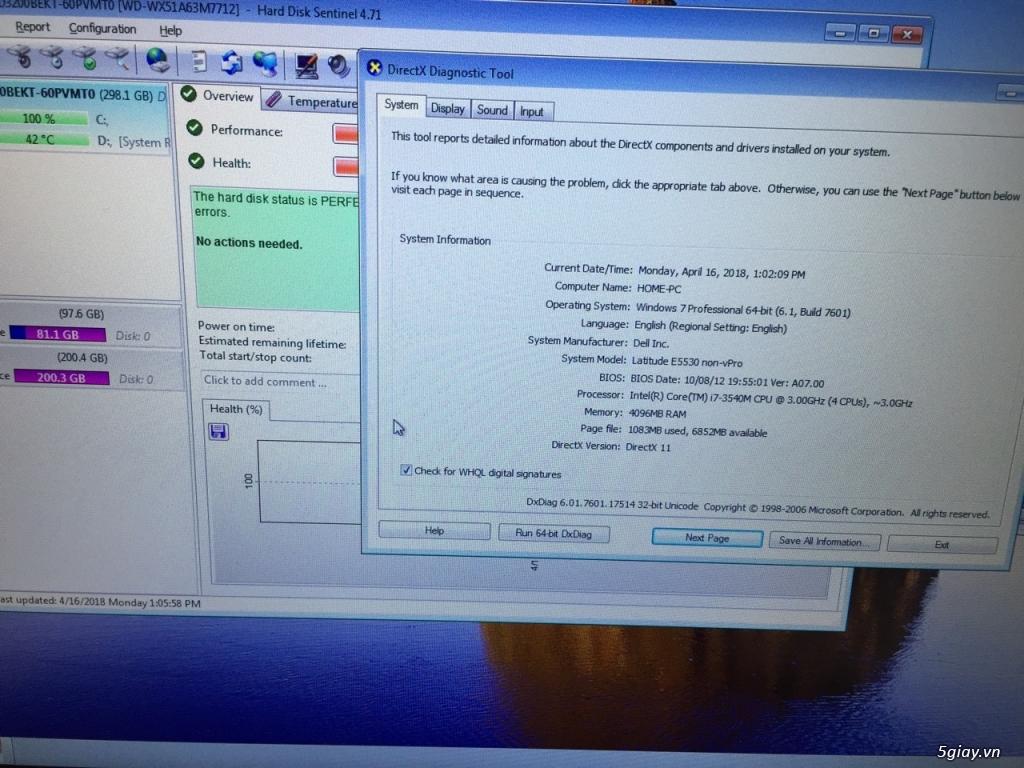
Task: Click the '4096MB RAM' memory value
Action: 657,413
